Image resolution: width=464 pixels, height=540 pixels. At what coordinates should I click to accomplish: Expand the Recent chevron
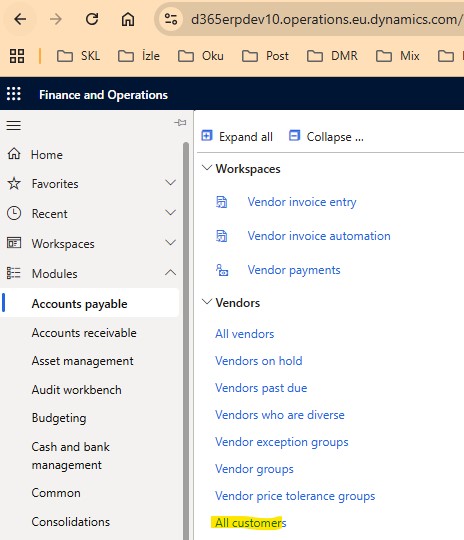[171, 212]
